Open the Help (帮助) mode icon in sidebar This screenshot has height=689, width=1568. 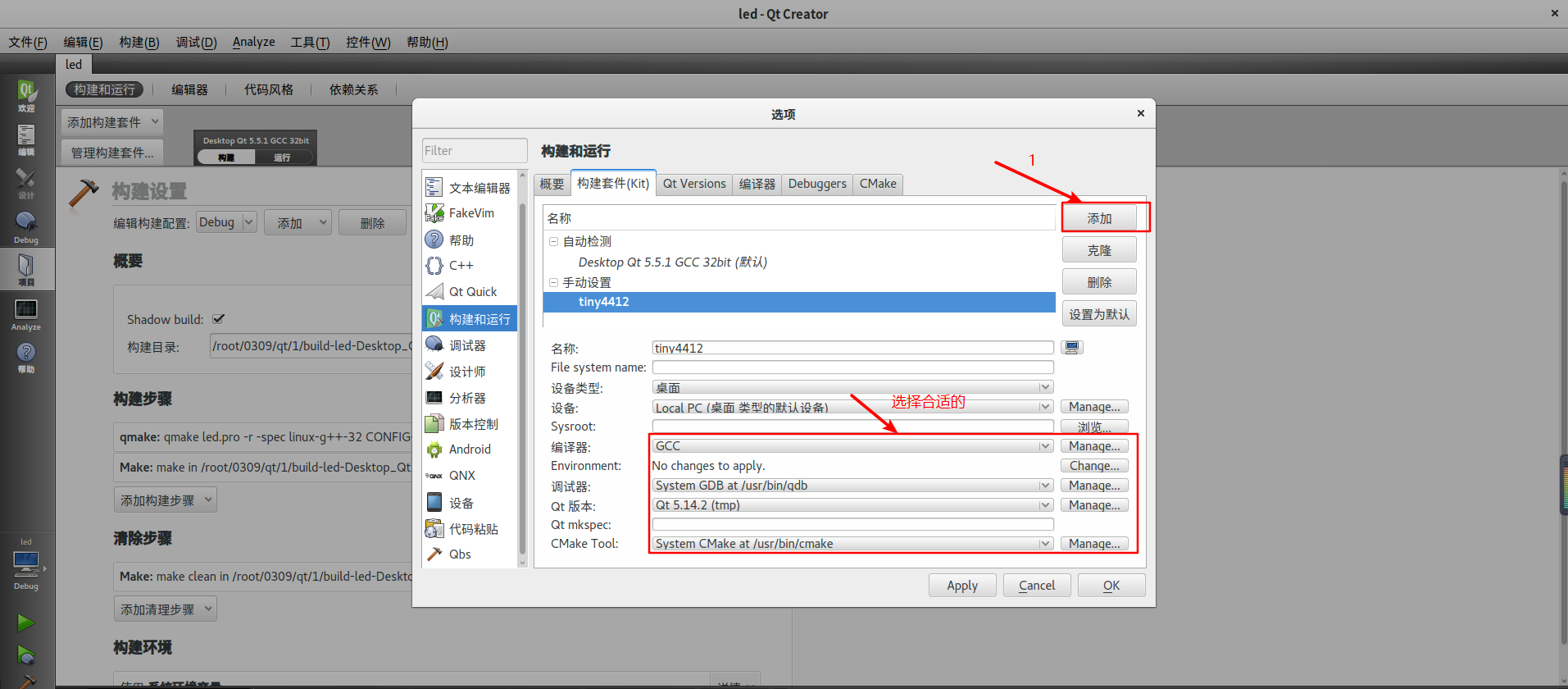point(26,358)
